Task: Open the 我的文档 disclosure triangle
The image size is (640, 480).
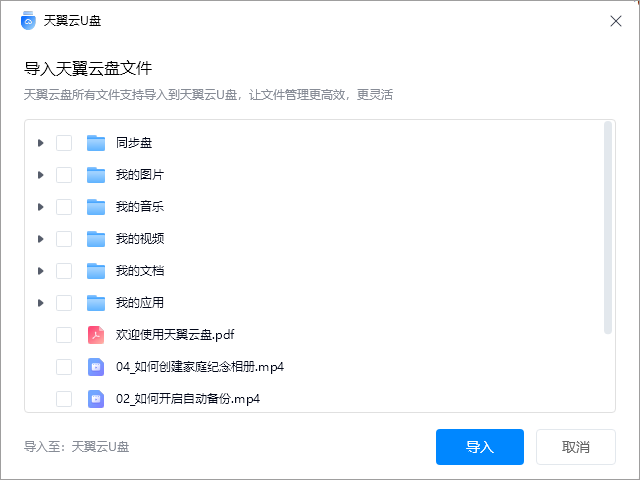Action: point(40,271)
